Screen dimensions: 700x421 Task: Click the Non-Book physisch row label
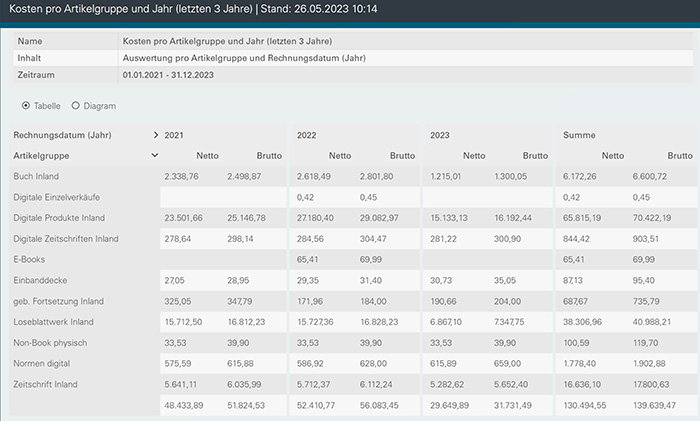[x=51, y=342]
